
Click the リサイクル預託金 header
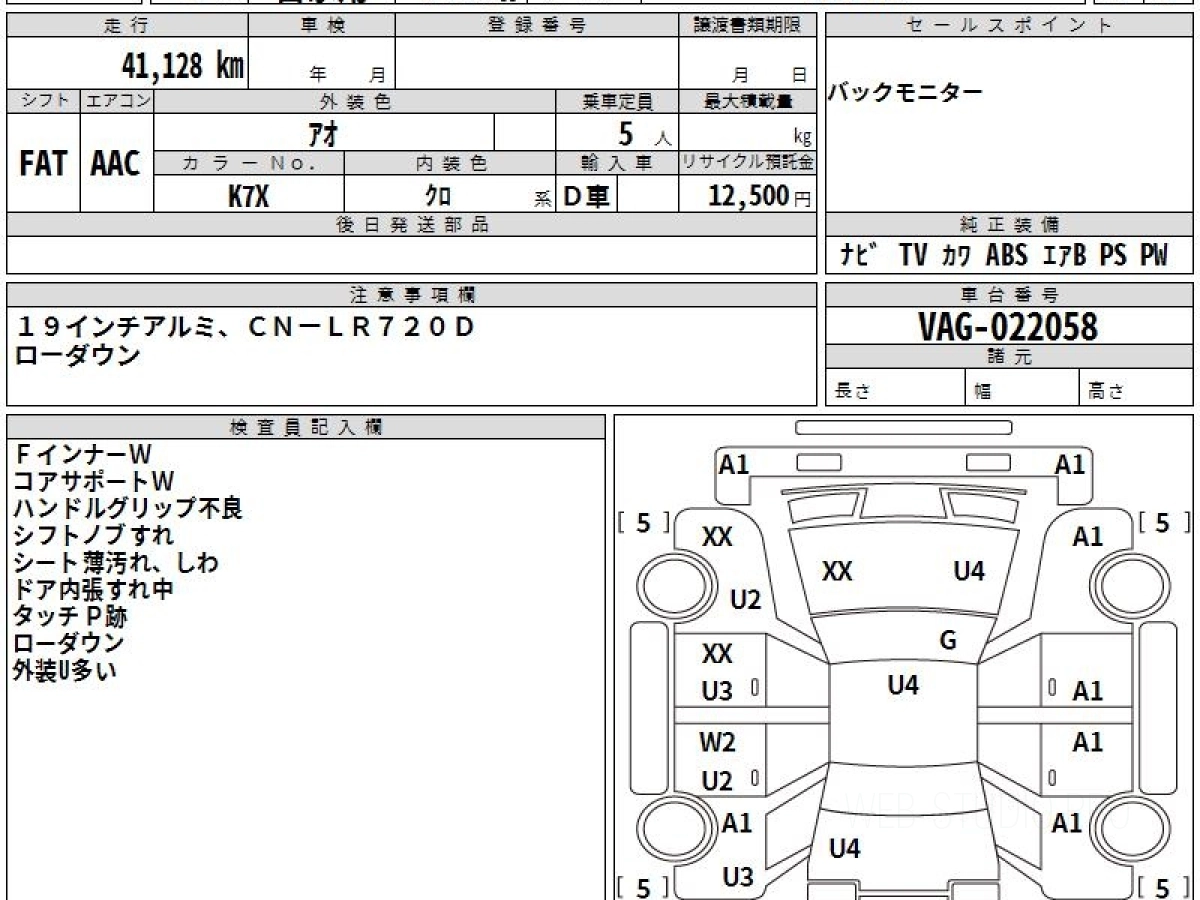748,163
